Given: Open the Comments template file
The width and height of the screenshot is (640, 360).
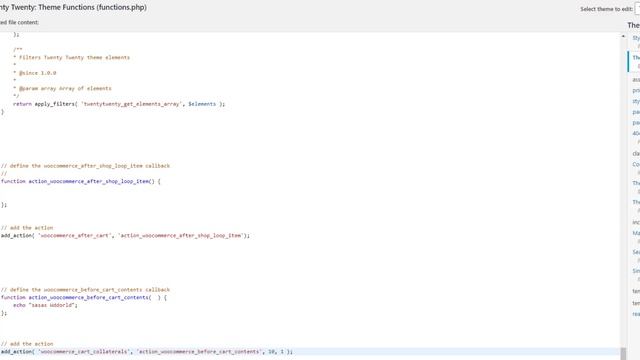Looking at the screenshot, I should tap(636, 164).
